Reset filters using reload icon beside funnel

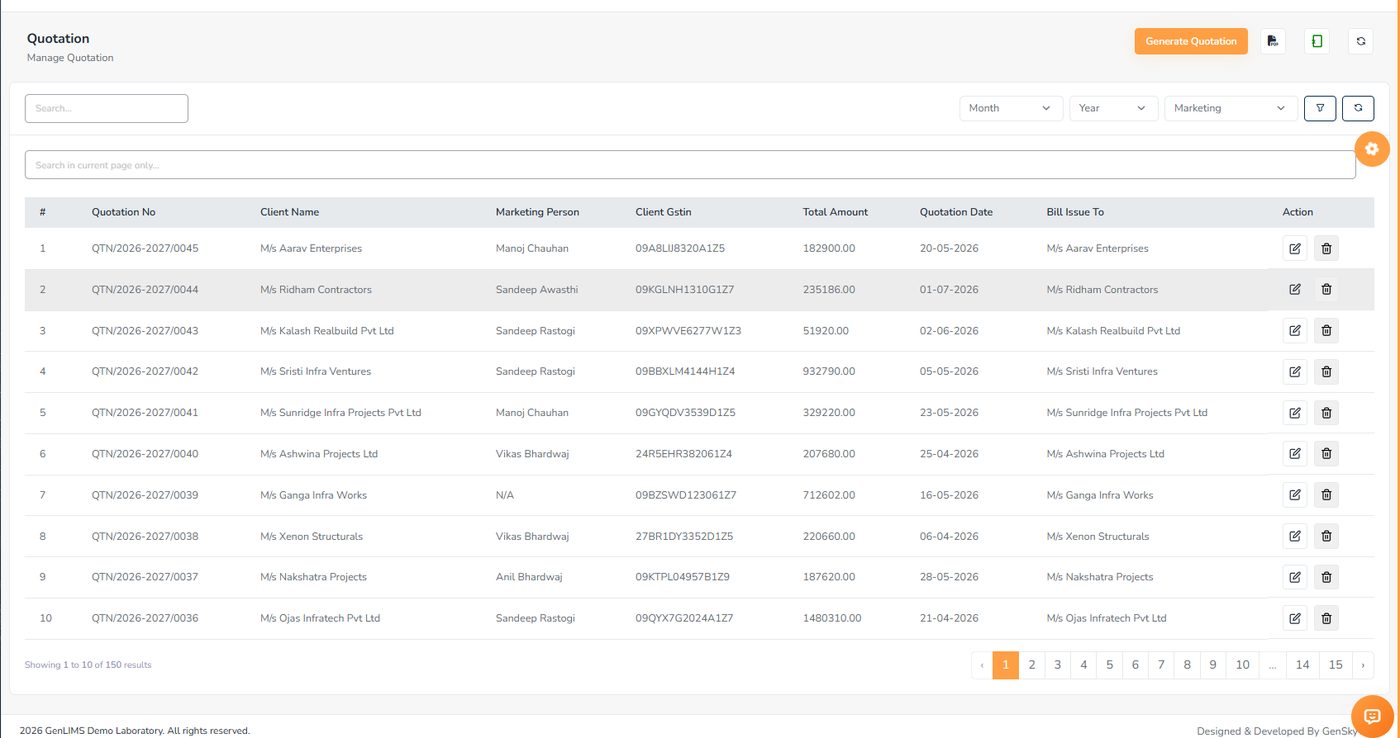1358,108
